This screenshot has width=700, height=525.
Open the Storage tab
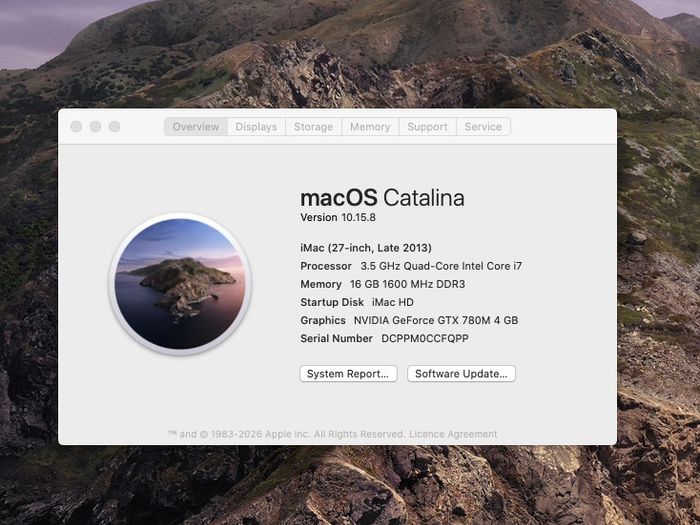pyautogui.click(x=313, y=127)
